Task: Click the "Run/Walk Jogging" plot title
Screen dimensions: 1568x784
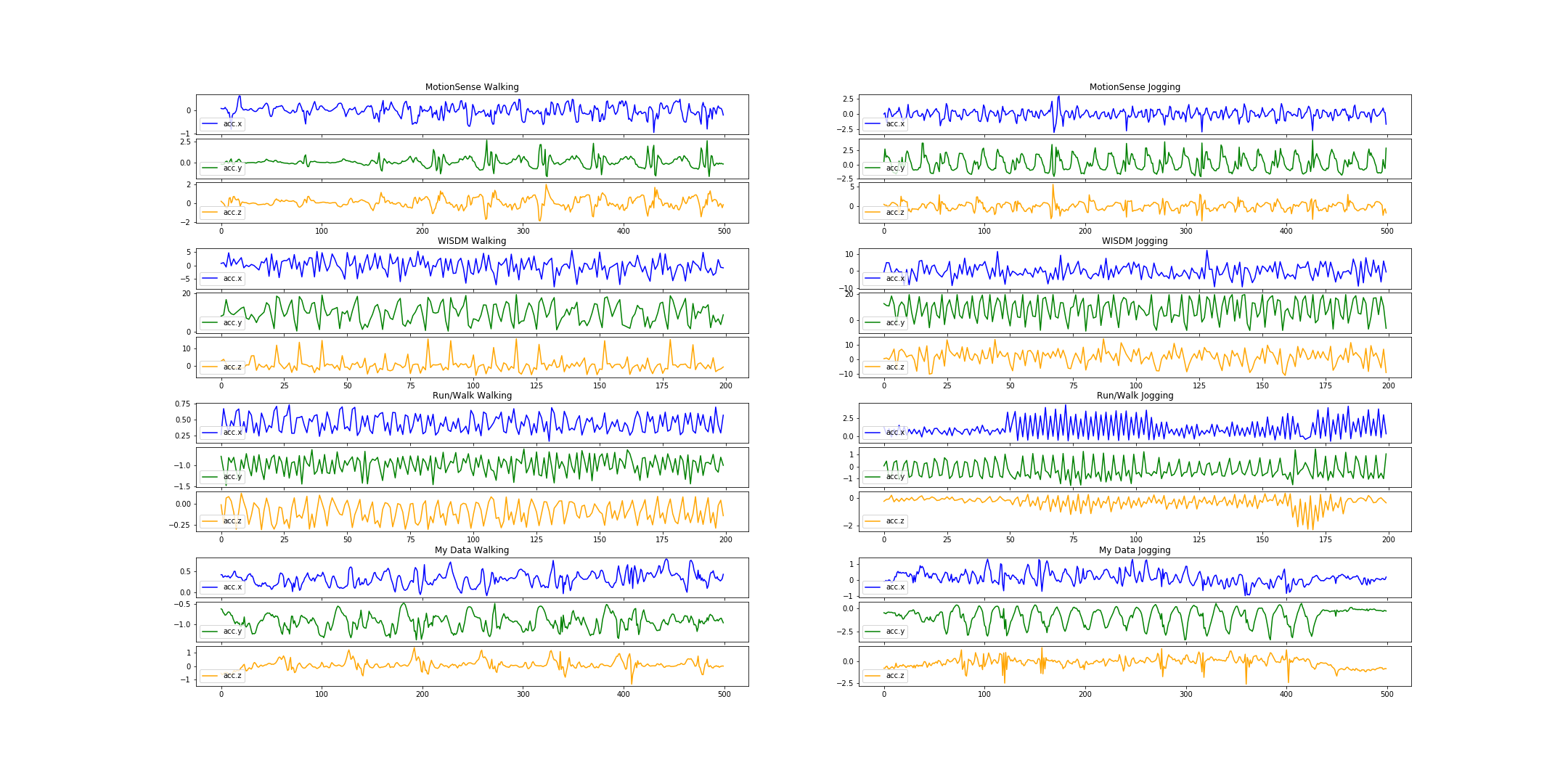Action: pos(1135,396)
